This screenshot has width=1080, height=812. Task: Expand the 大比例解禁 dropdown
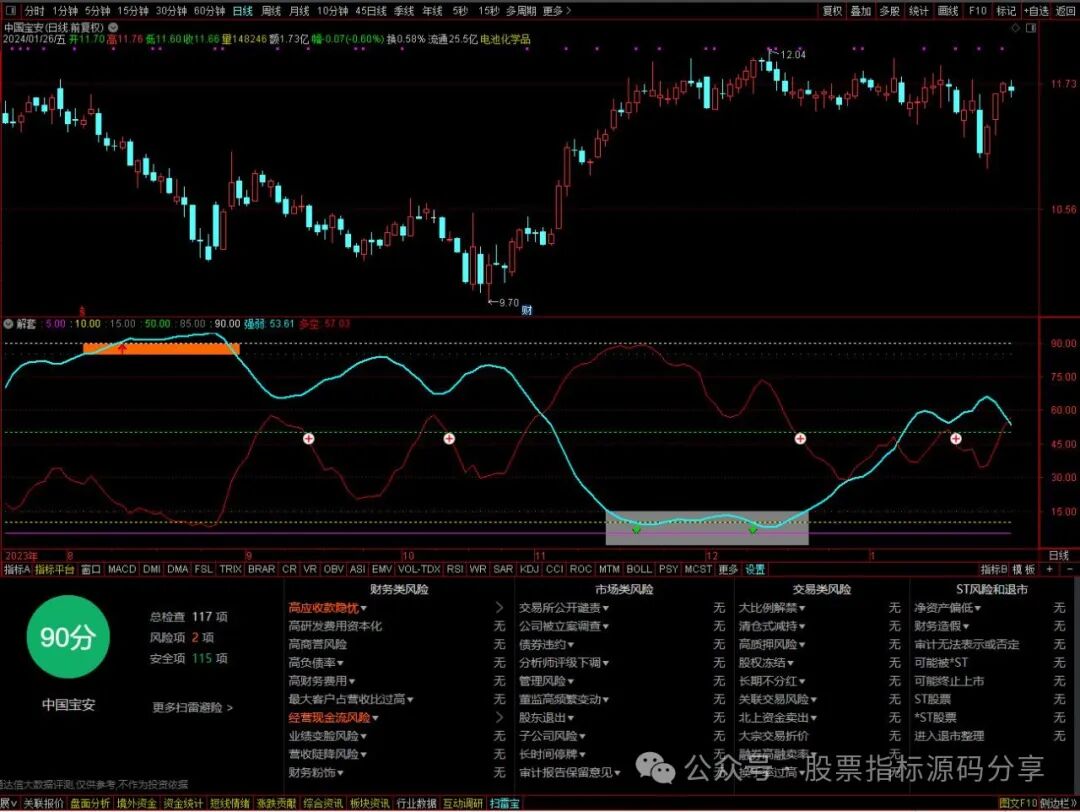802,608
